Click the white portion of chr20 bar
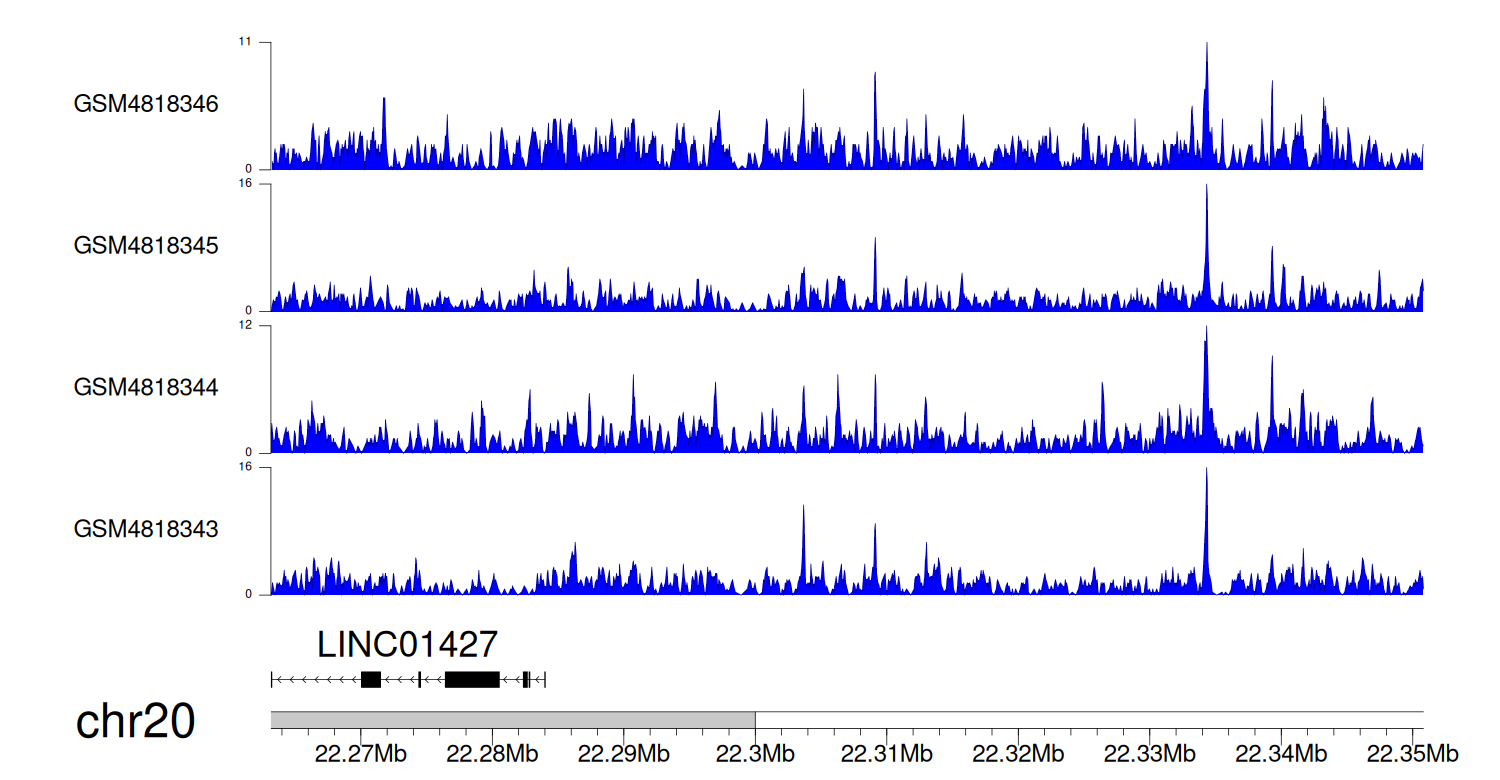 pos(1088,720)
